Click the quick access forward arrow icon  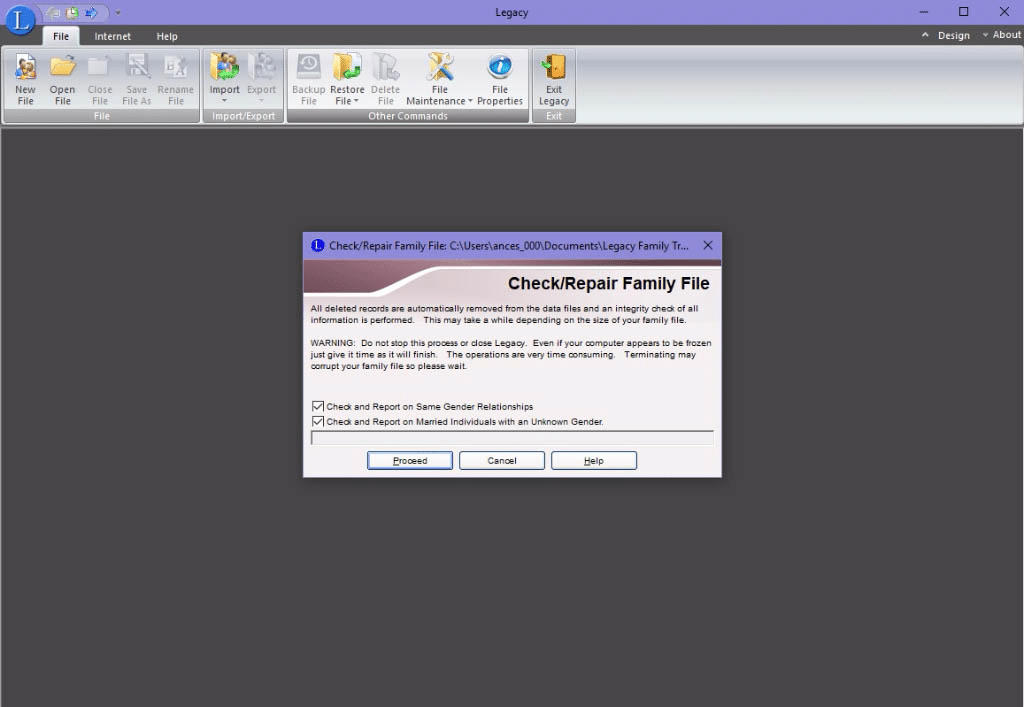(91, 12)
